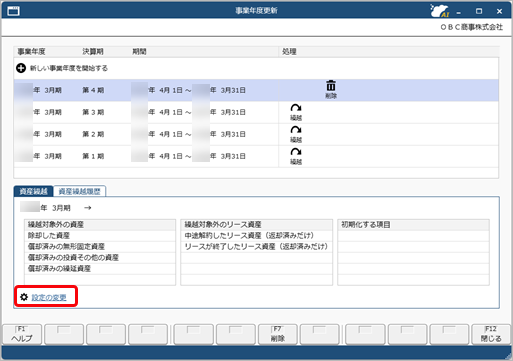Click the F12 閉じる button
This screenshot has height=361, width=513.
pos(491,334)
